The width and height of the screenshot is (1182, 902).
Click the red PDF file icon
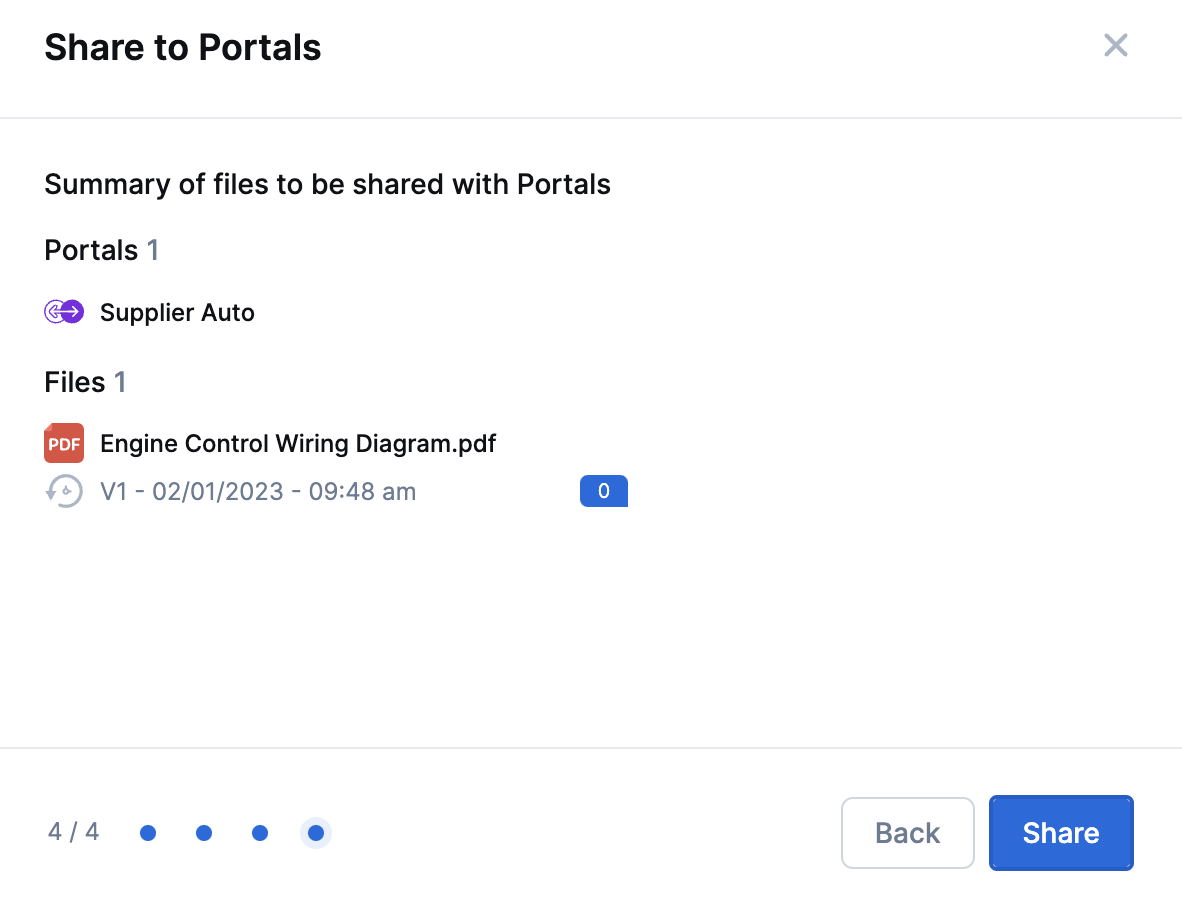click(64, 443)
